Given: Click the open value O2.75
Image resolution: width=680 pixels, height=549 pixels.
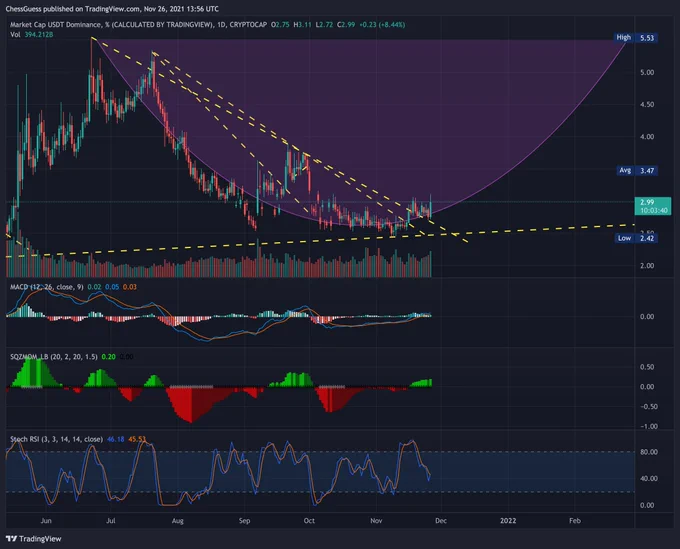Looking at the screenshot, I should [x=280, y=25].
